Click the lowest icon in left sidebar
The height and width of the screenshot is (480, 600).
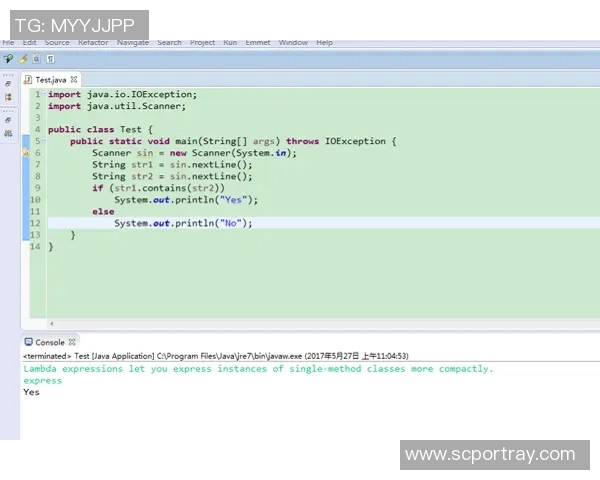click(8, 133)
